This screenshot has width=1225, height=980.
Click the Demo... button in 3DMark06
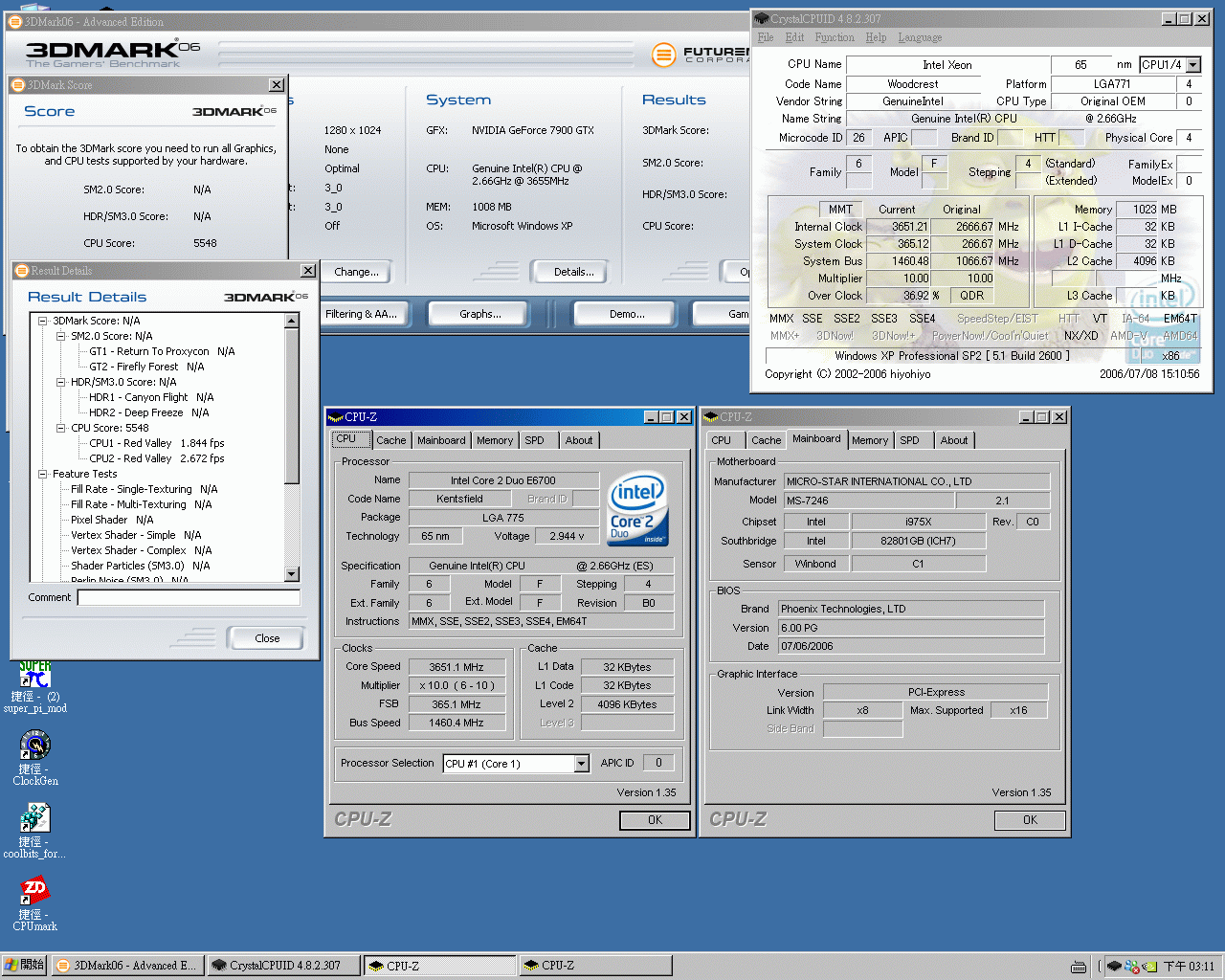[x=627, y=314]
